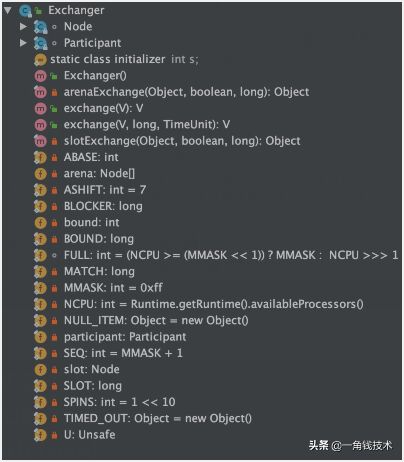
Task: Select the participant: Participant field
Action: click(x=125, y=337)
